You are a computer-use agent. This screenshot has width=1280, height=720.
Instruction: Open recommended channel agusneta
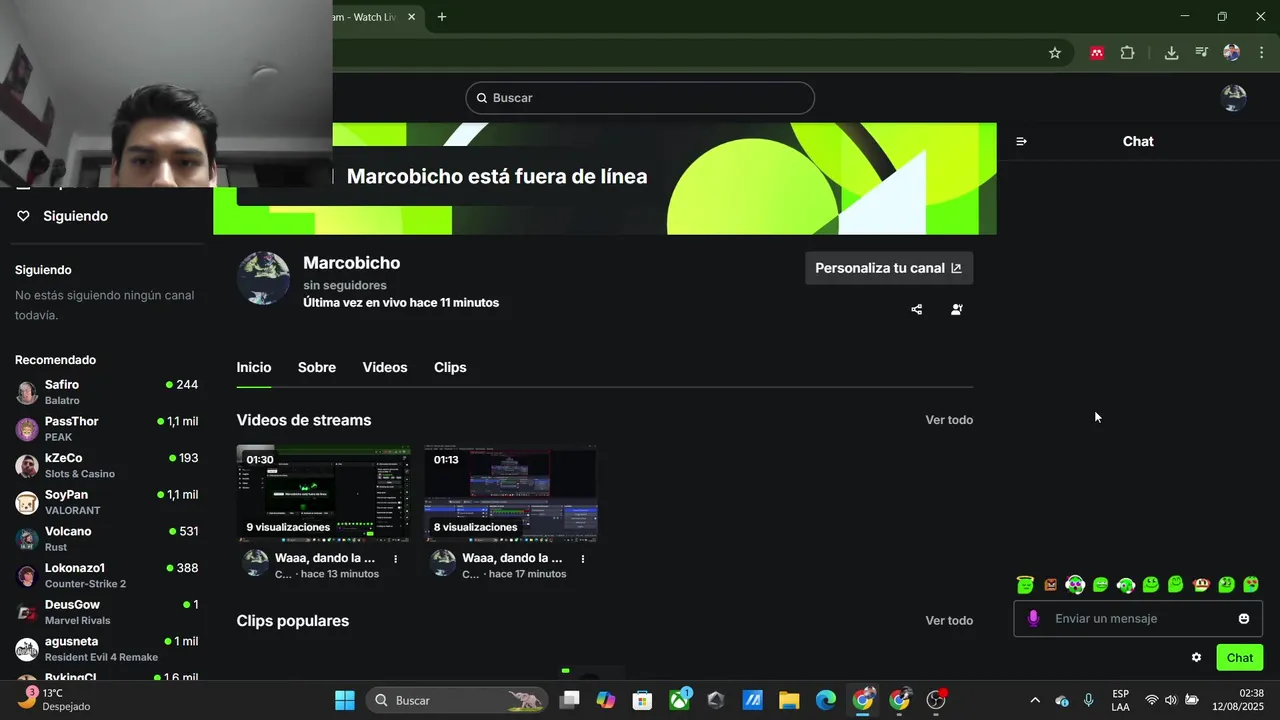point(106,649)
